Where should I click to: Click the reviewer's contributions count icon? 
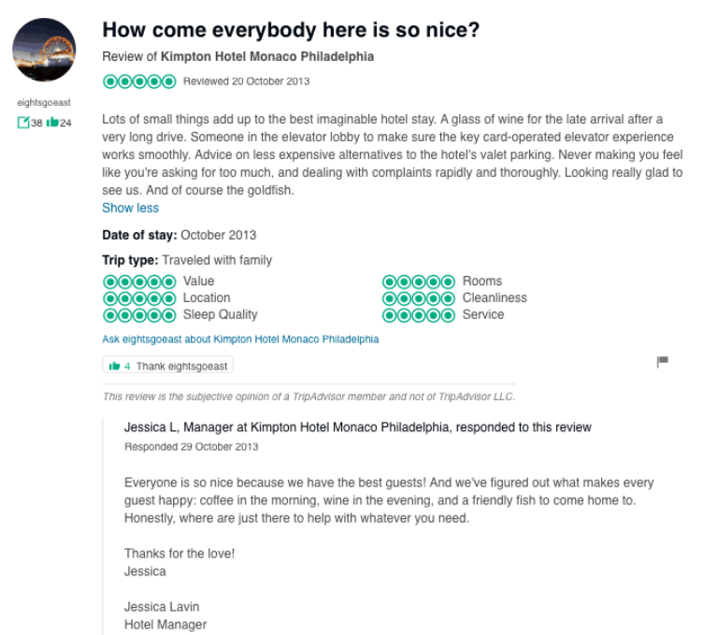click(22, 123)
